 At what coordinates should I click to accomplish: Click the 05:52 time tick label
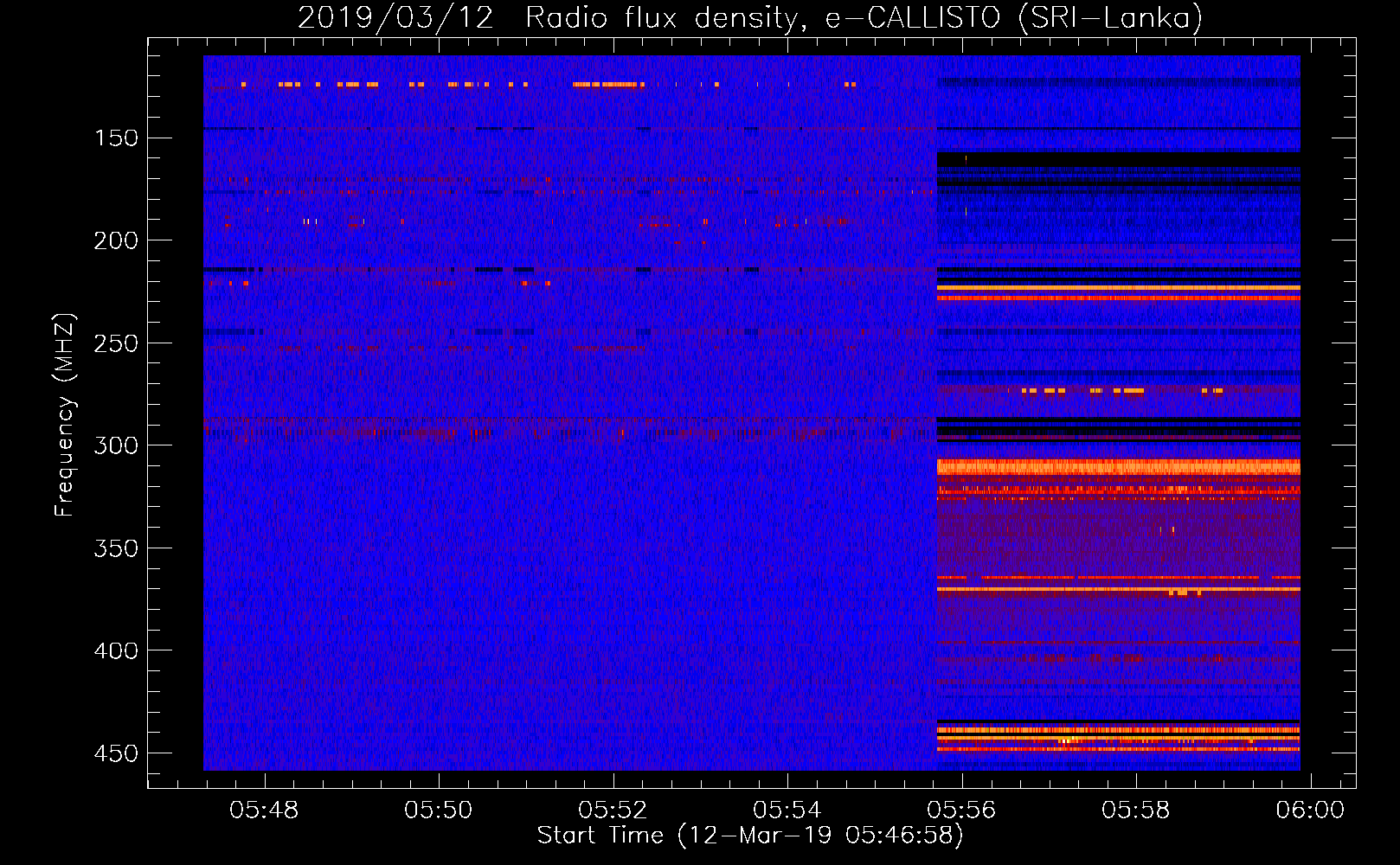[613, 810]
